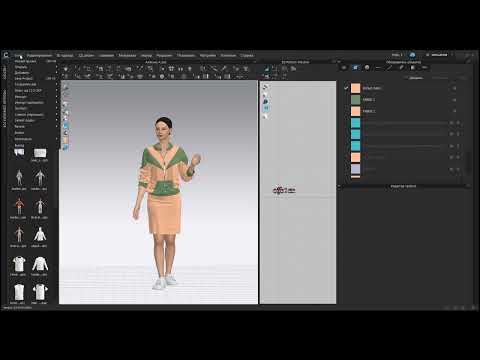Open the File menu in menu bar
Screen dimensions: 480x360
pos(18,55)
